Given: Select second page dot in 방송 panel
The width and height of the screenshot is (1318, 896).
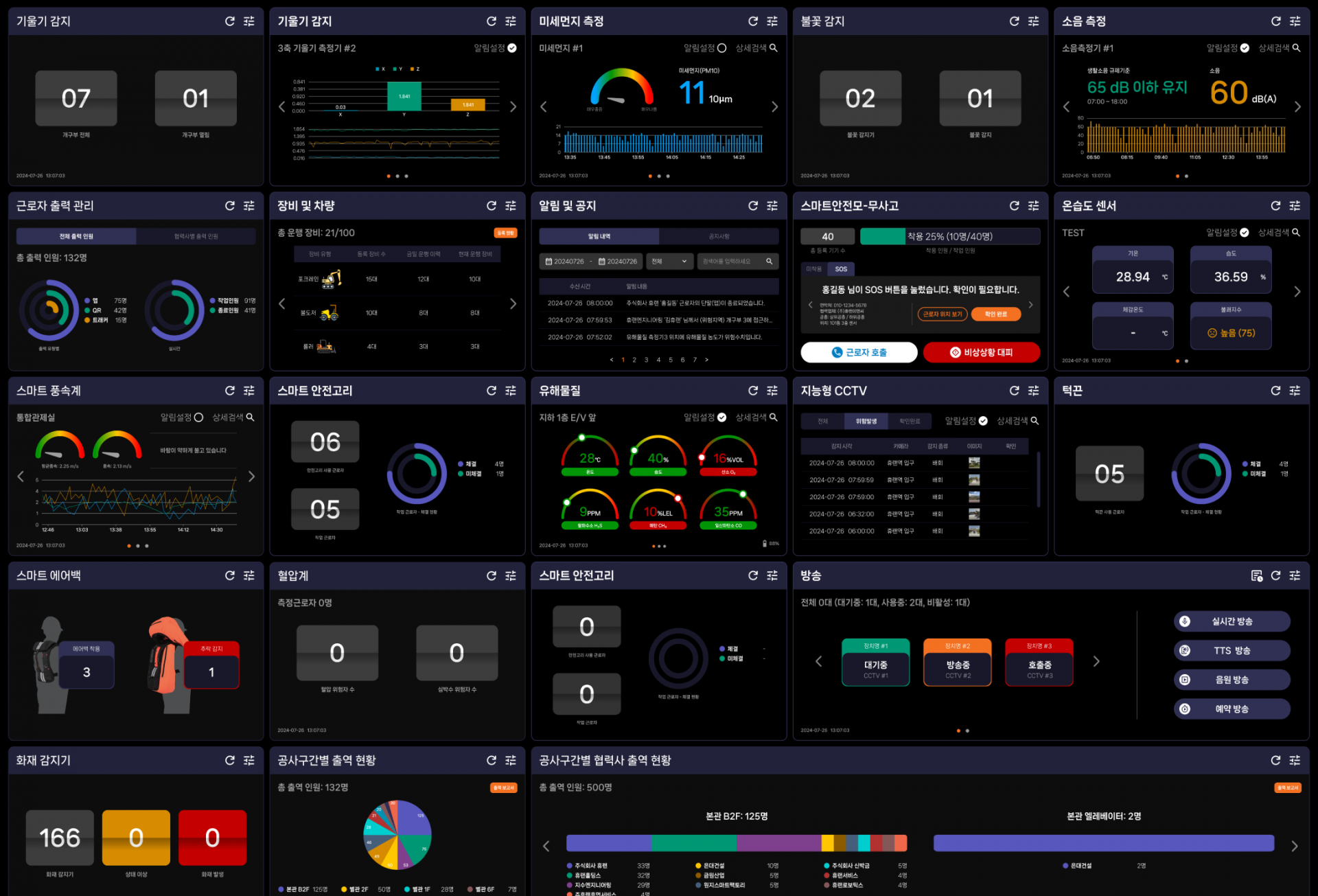Looking at the screenshot, I should (x=967, y=731).
